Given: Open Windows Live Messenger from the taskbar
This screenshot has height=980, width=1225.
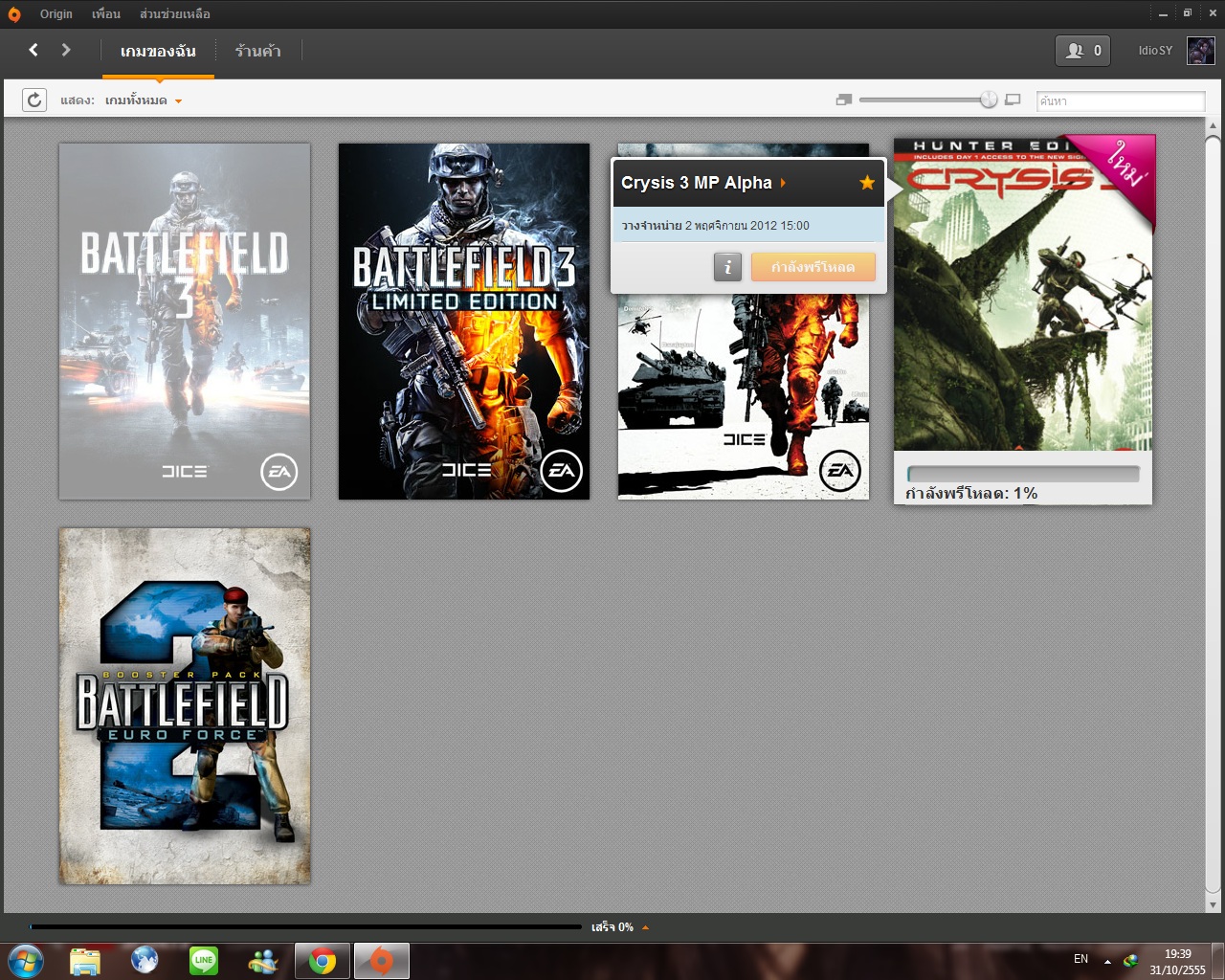Looking at the screenshot, I should click(263, 961).
